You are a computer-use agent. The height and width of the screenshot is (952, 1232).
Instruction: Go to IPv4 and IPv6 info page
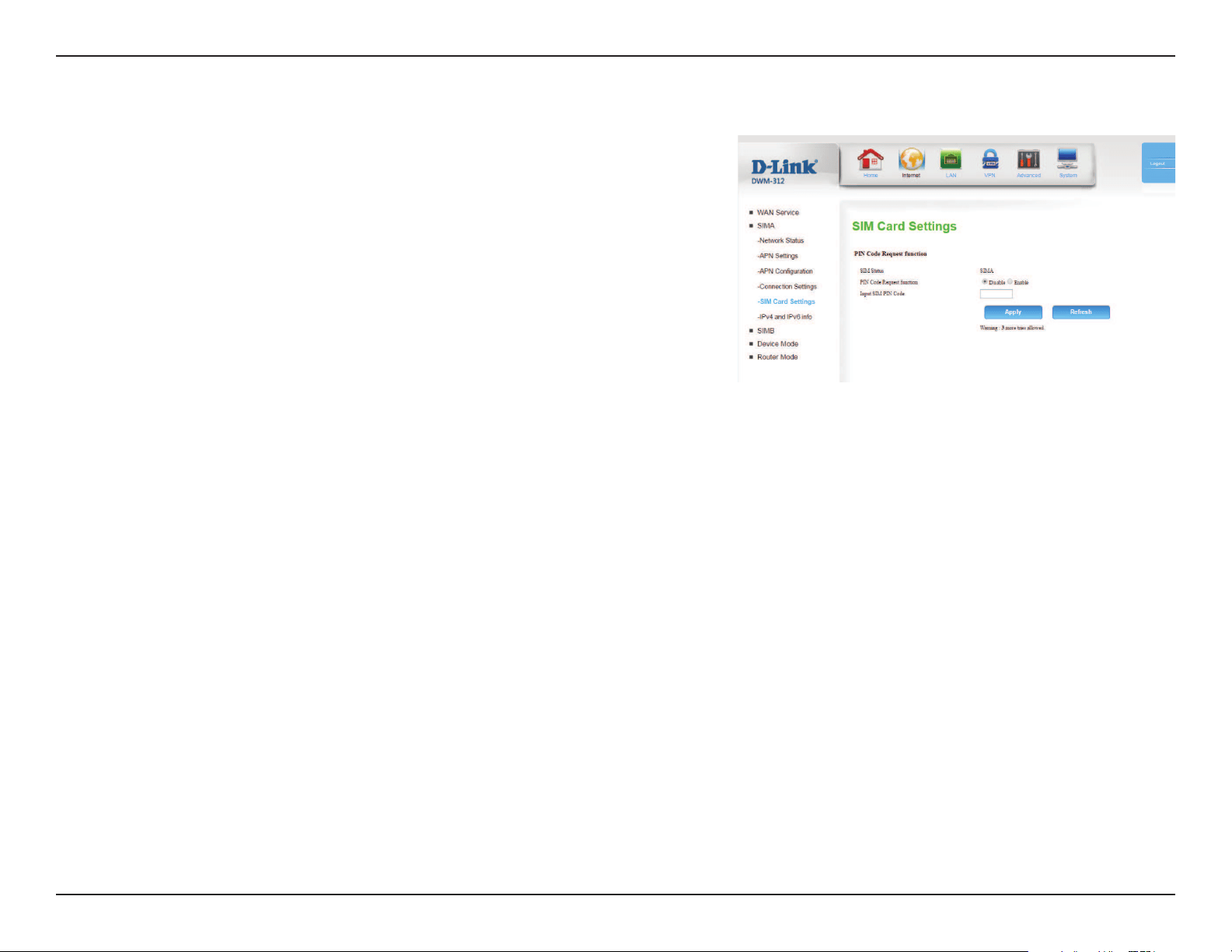tap(784, 317)
